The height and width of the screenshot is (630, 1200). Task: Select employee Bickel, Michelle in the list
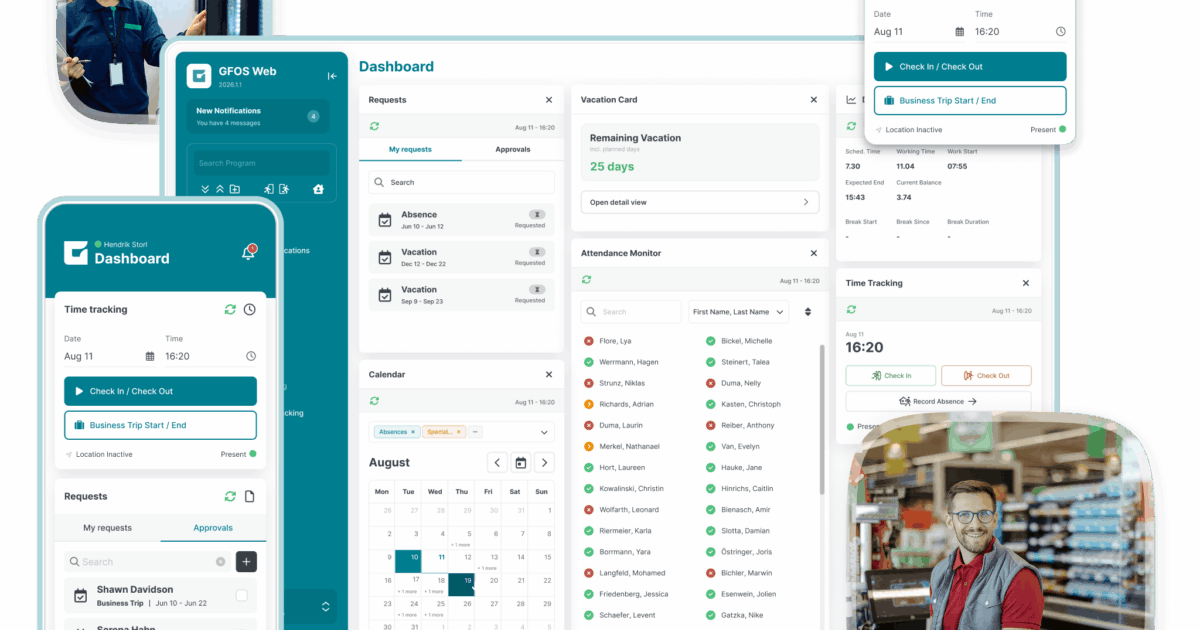click(739, 341)
